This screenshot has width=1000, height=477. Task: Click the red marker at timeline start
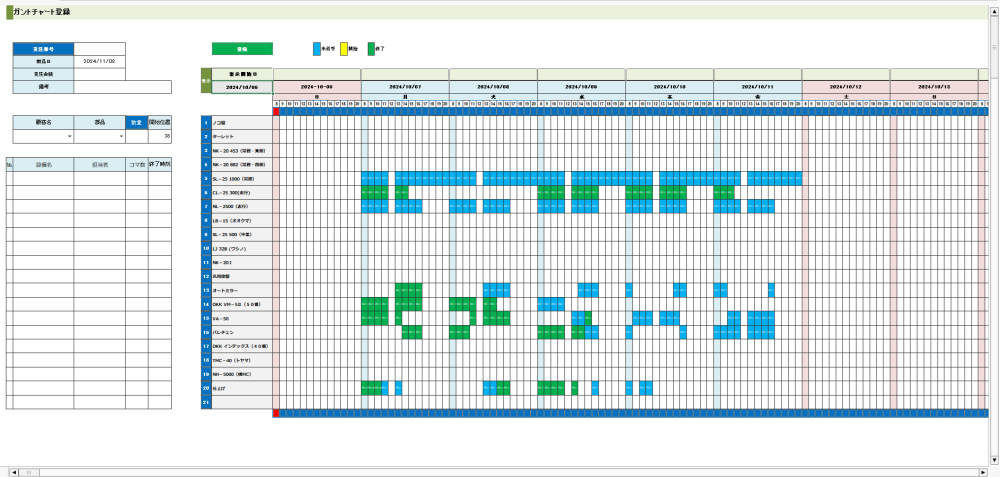pyautogui.click(x=277, y=111)
